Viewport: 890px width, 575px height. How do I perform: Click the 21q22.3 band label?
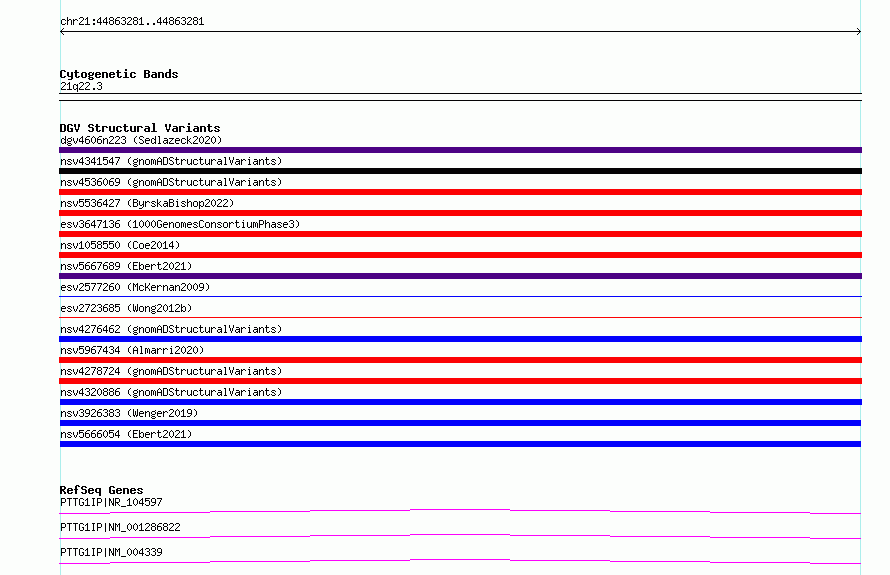tap(81, 86)
